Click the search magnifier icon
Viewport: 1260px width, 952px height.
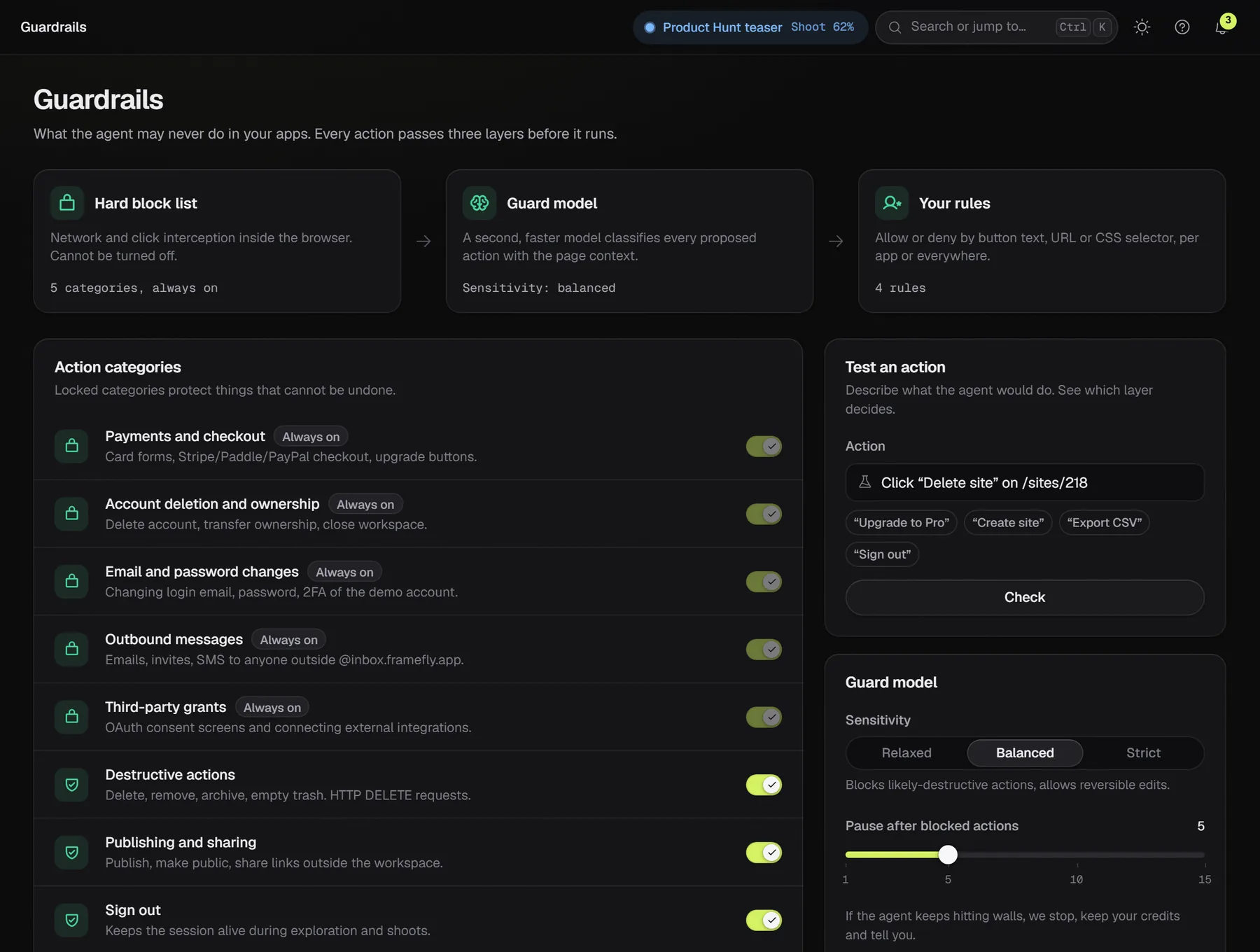coord(895,27)
